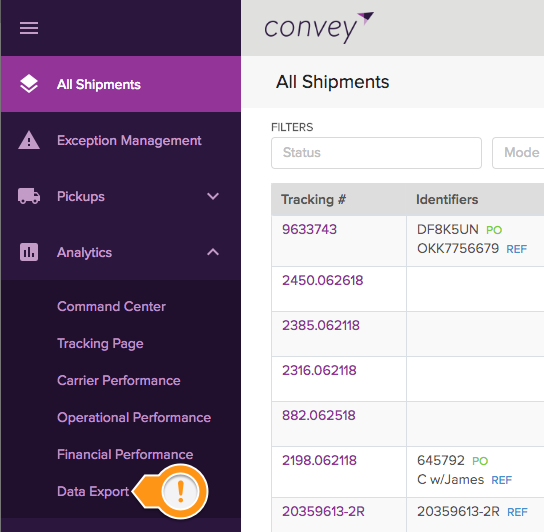Open Tracking Page submenu item

point(100,344)
